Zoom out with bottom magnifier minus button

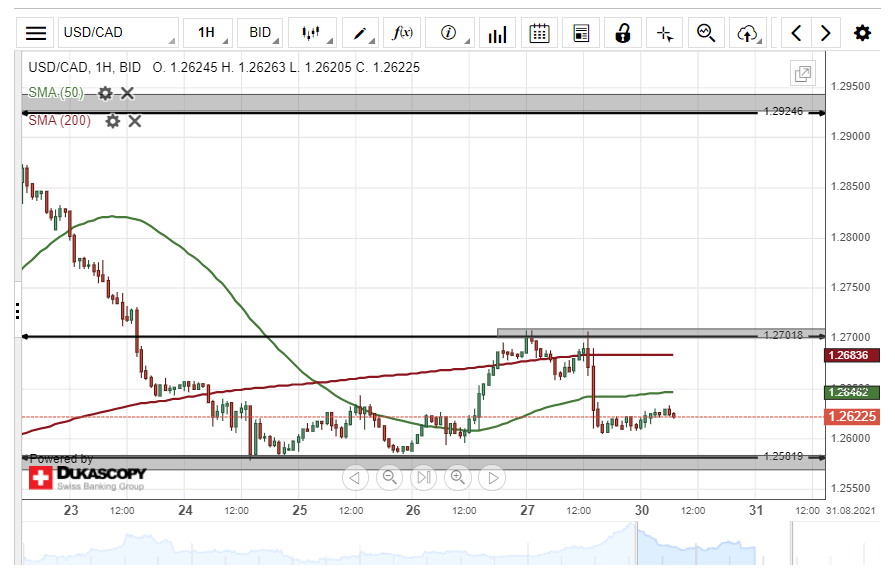click(390, 477)
